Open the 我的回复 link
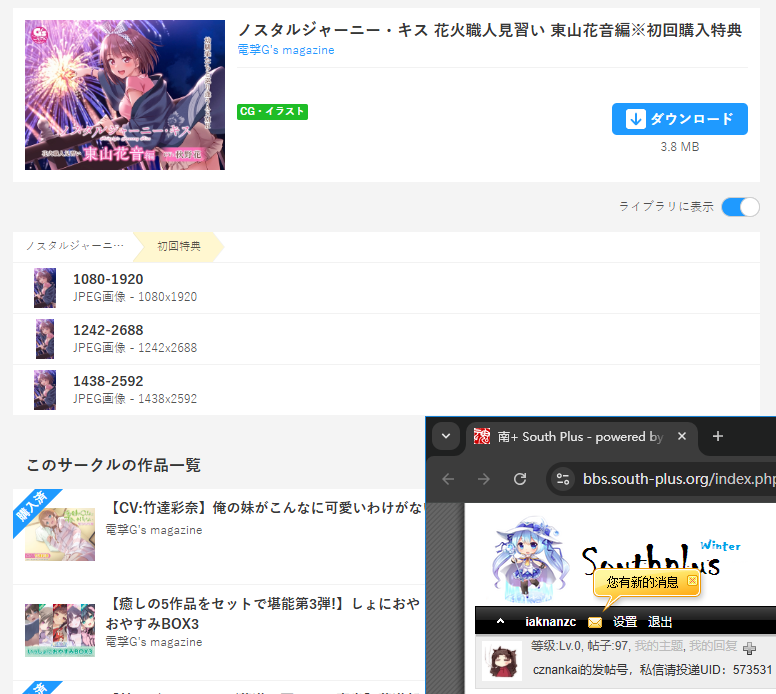Viewport: 776px width, 694px height. tap(713, 646)
